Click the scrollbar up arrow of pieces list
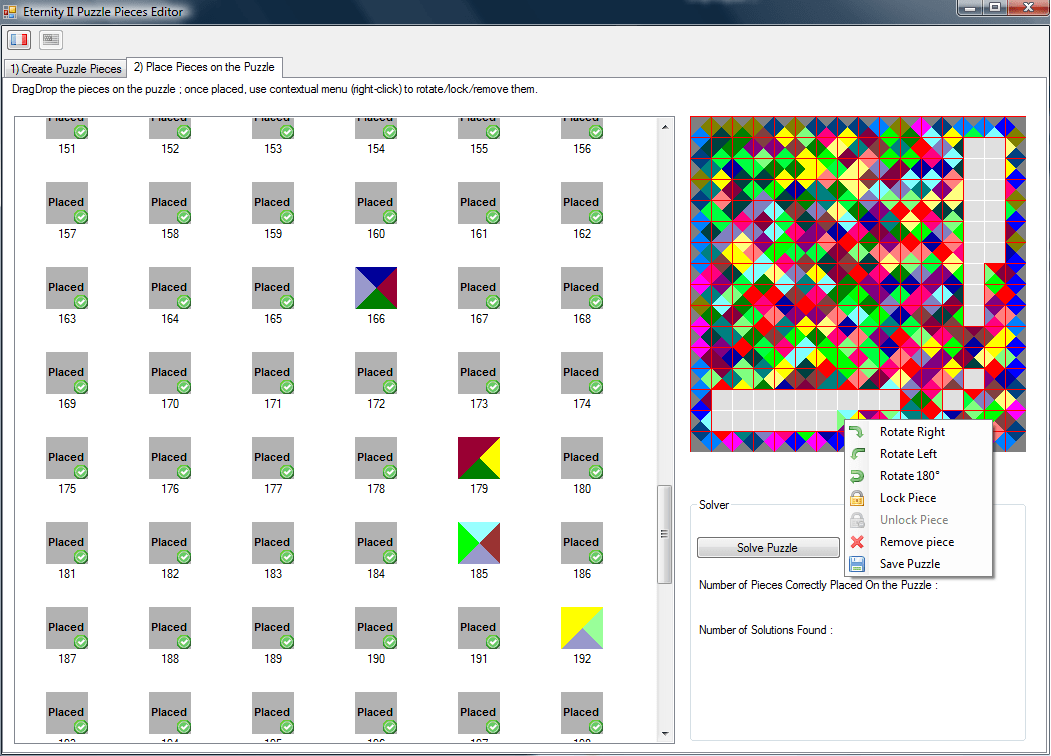This screenshot has height=756, width=1051. (665, 127)
